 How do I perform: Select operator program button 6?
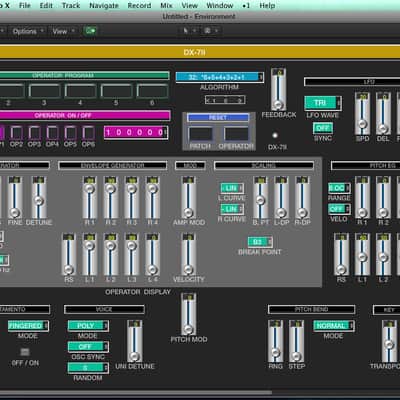click(152, 90)
